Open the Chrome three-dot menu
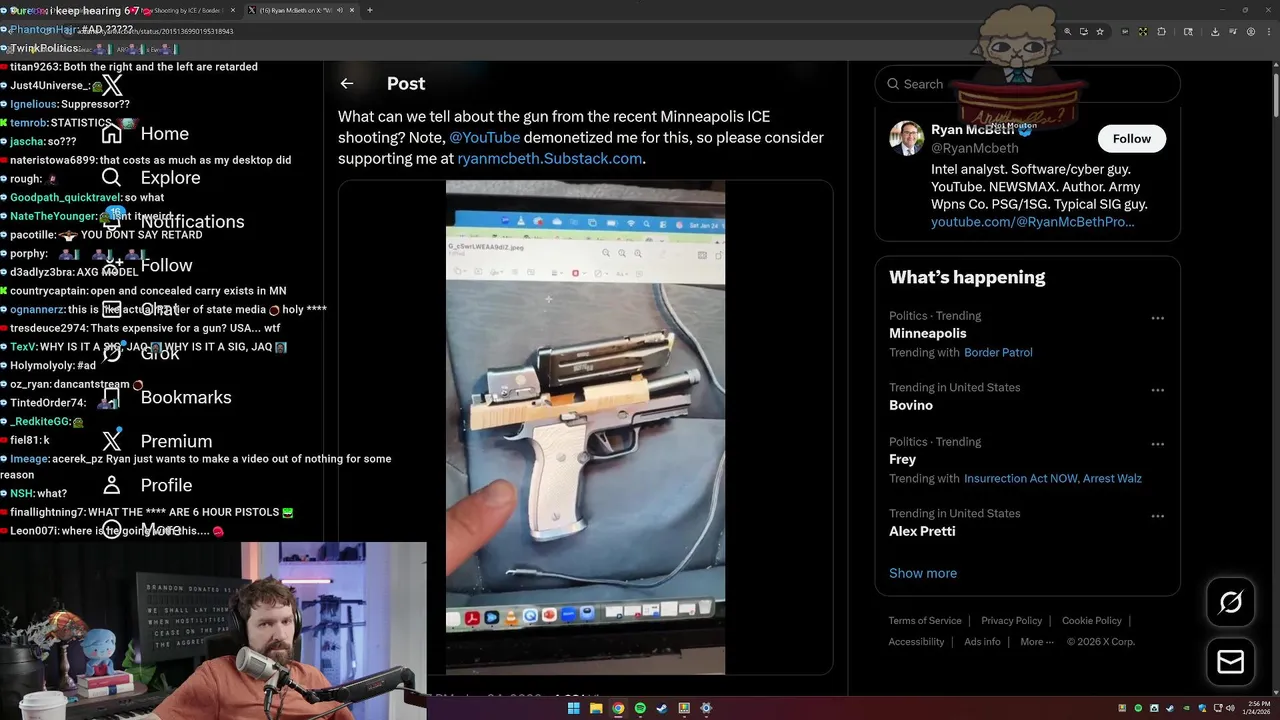The width and height of the screenshot is (1280, 720). (x=1268, y=32)
